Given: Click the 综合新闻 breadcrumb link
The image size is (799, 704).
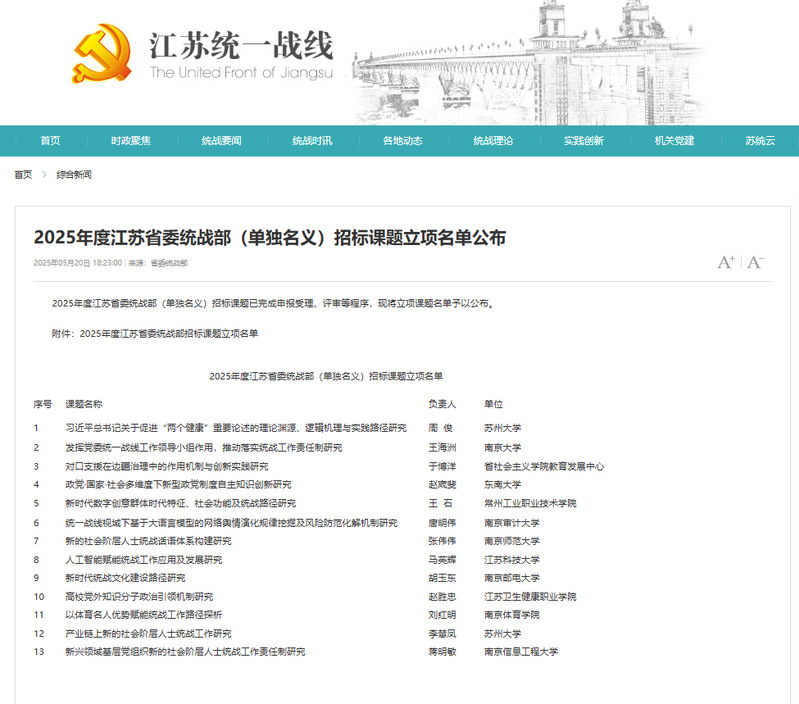Looking at the screenshot, I should point(74,175).
